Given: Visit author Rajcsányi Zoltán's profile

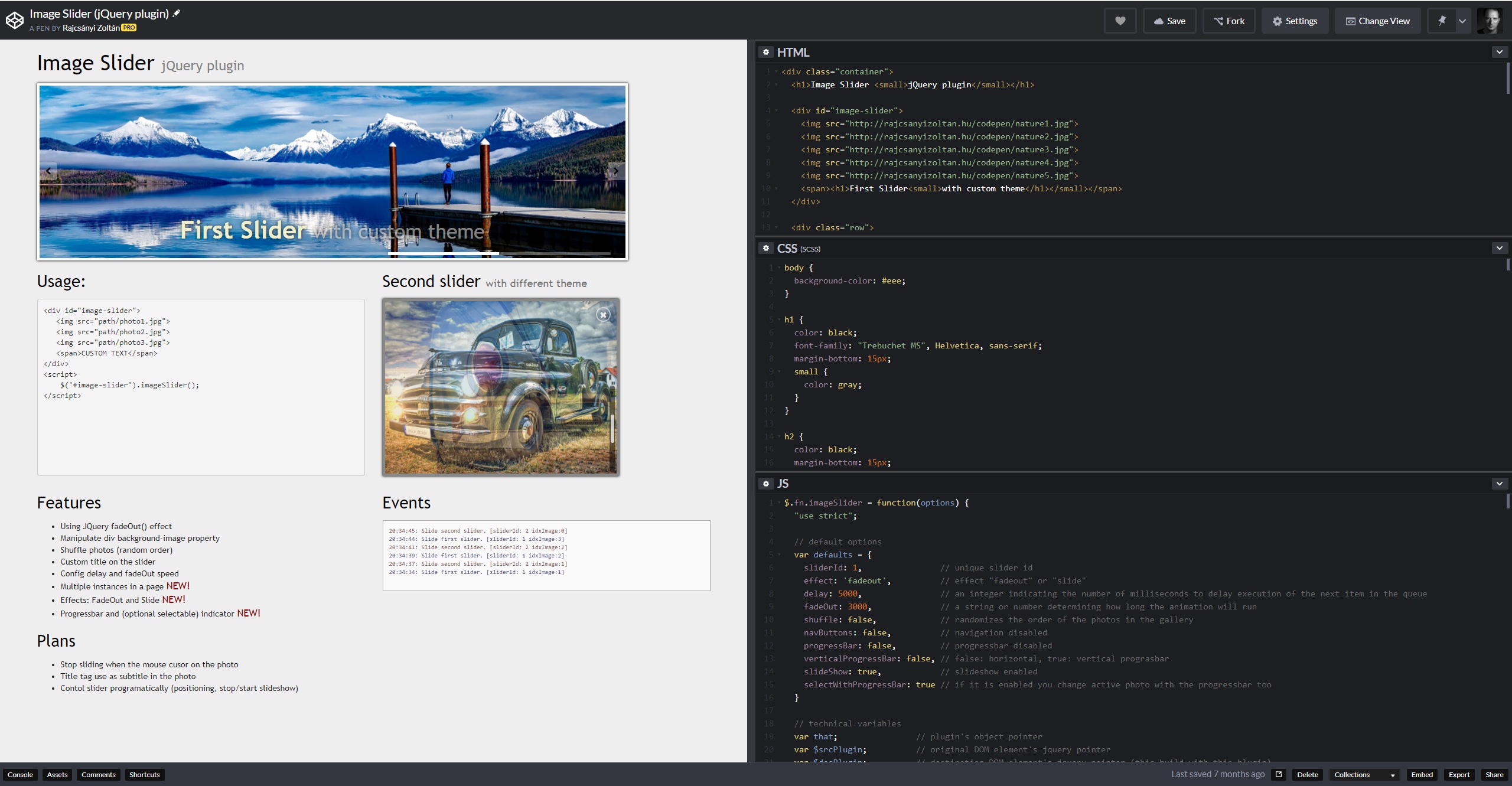Looking at the screenshot, I should pos(91,28).
